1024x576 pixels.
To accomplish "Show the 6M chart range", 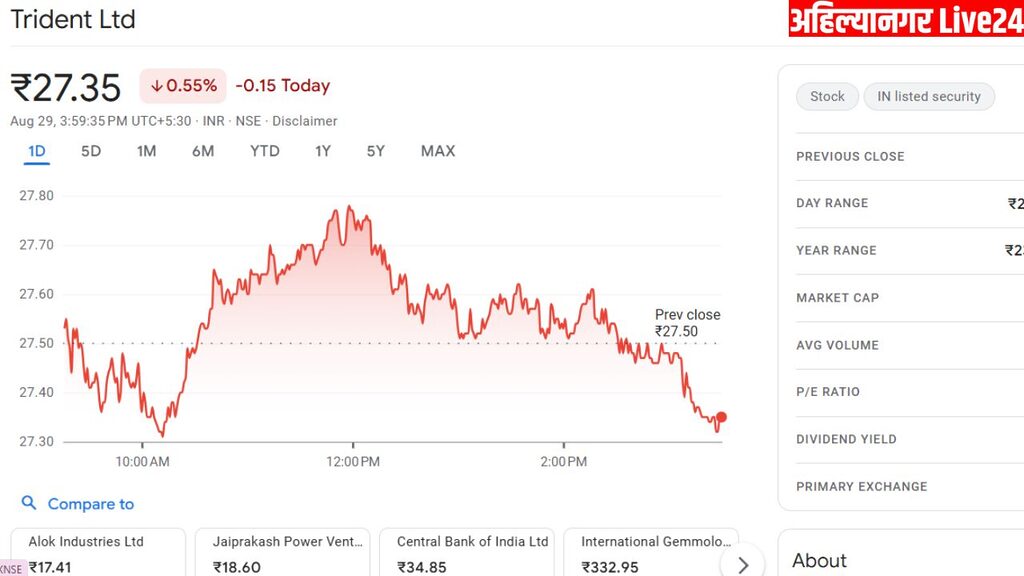I will point(203,151).
